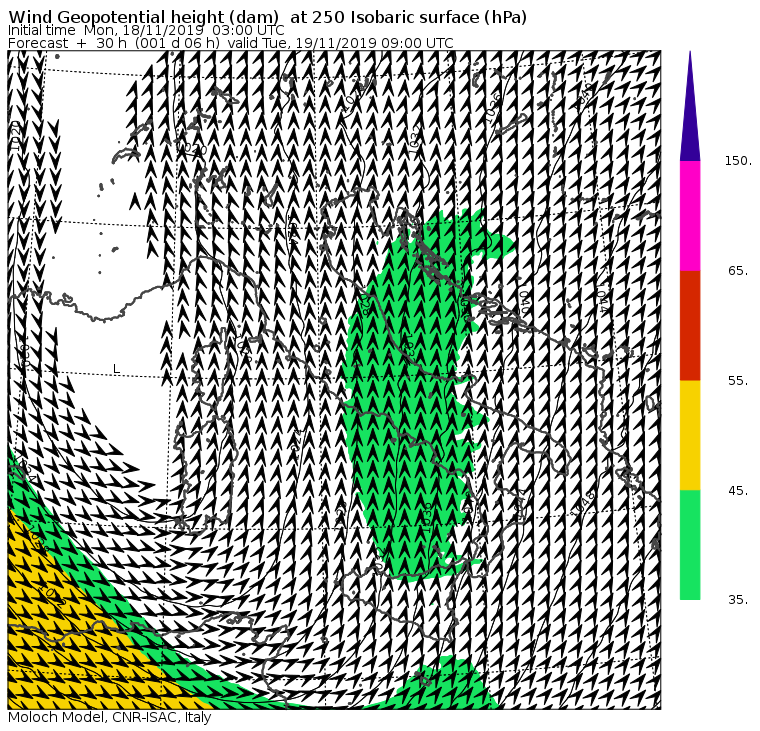Viewport: 760px width, 731px height.
Task: Click the legend value label '150.'
Action: click(738, 160)
